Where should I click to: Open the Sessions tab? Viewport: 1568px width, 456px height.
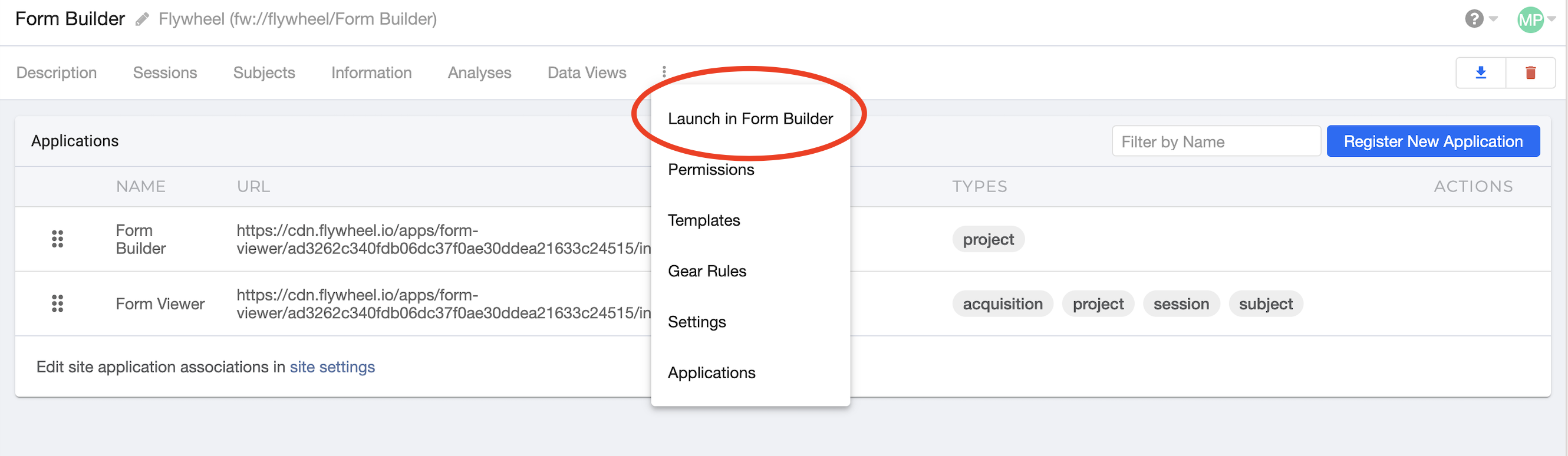click(x=165, y=72)
